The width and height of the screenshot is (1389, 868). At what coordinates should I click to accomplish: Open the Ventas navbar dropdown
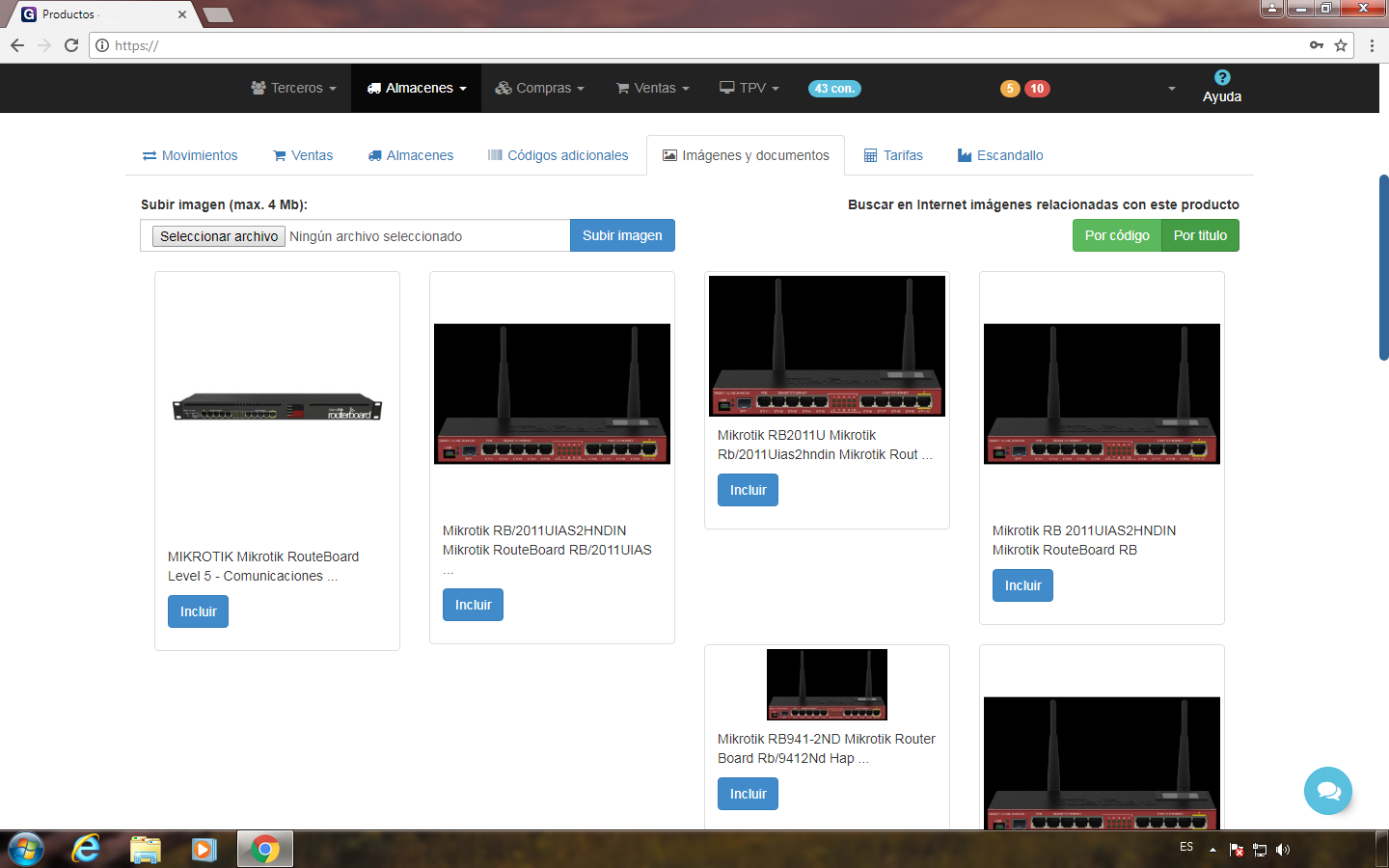653,88
